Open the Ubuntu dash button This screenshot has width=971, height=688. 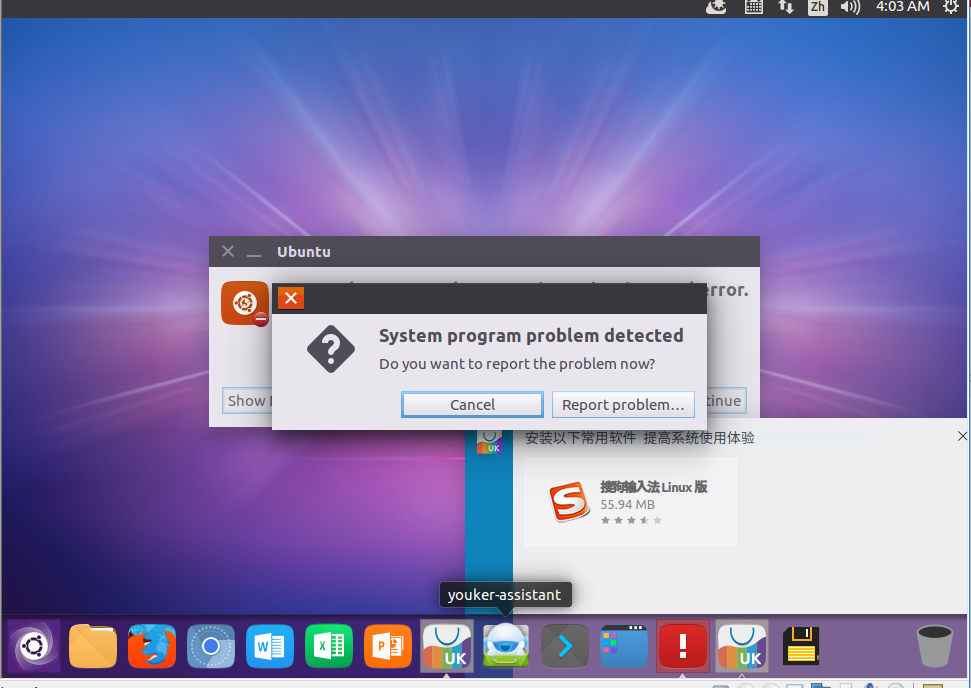pyautogui.click(x=33, y=646)
